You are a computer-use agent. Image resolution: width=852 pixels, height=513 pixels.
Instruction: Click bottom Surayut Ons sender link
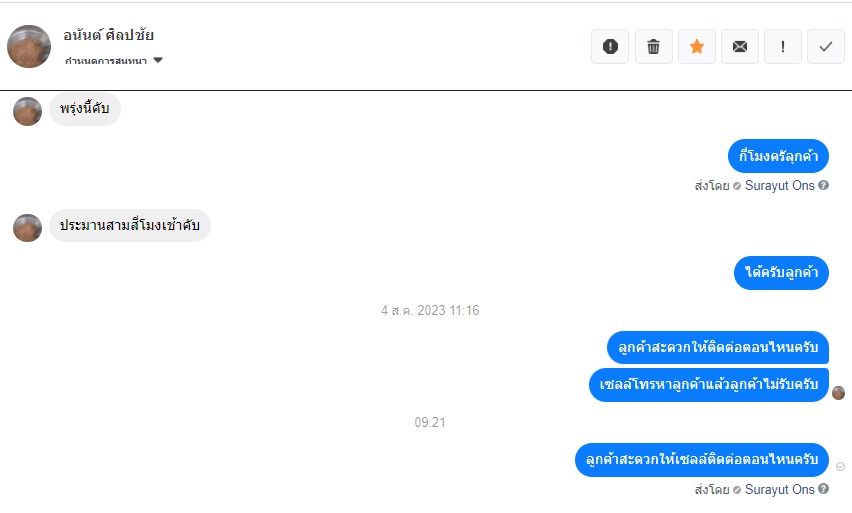click(x=779, y=490)
